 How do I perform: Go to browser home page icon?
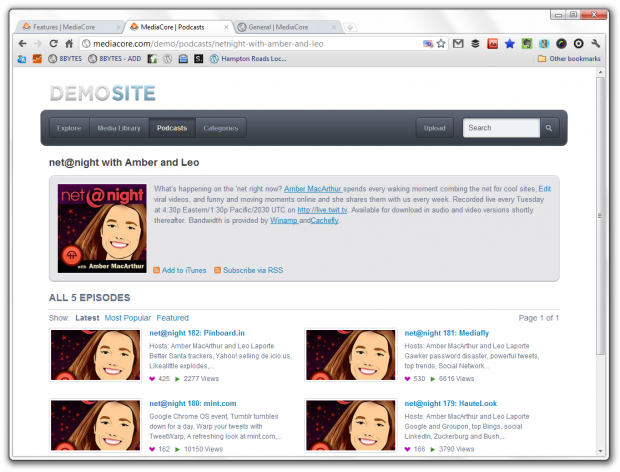pyautogui.click(x=69, y=43)
